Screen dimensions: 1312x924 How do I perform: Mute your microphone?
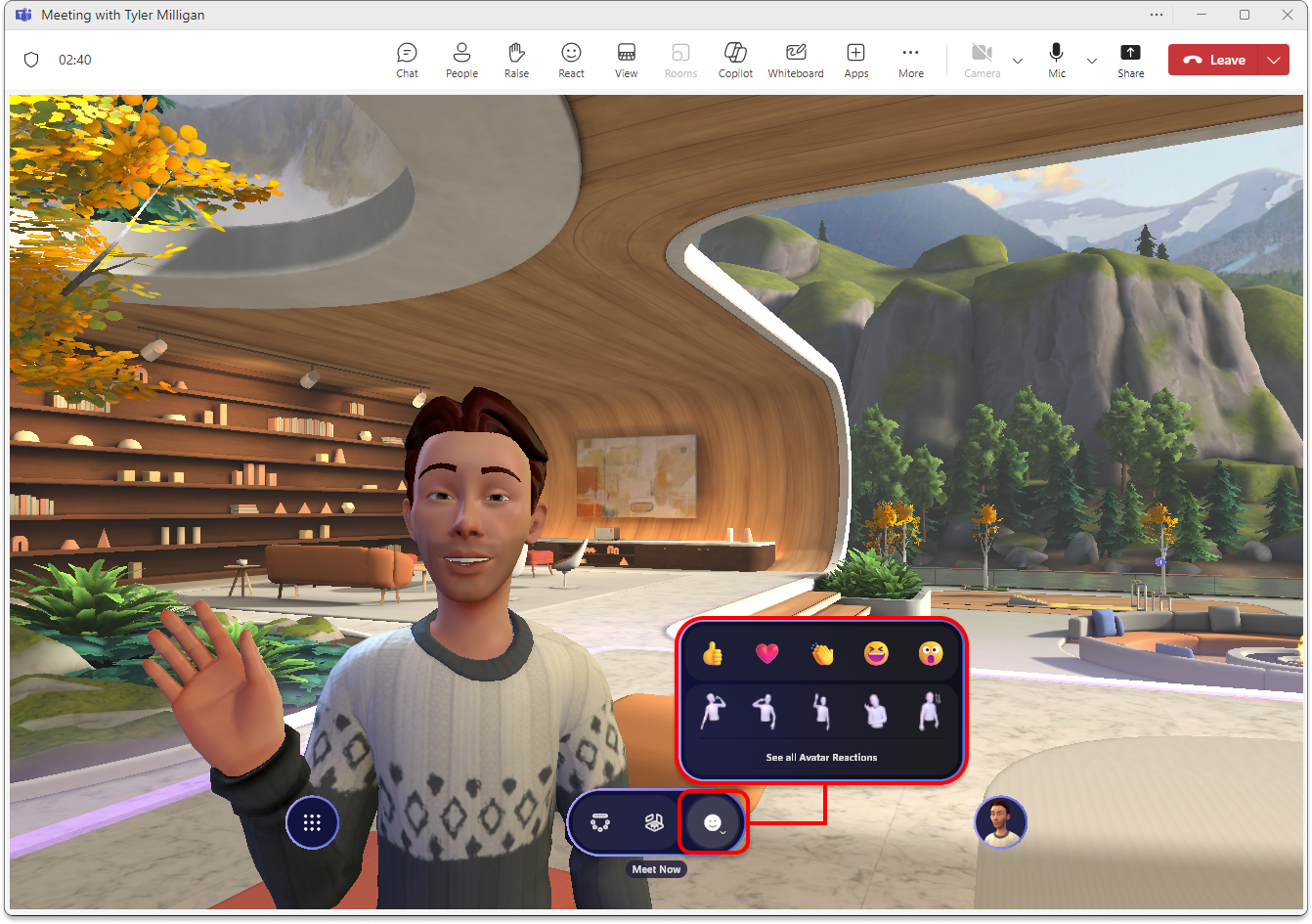(x=1056, y=59)
